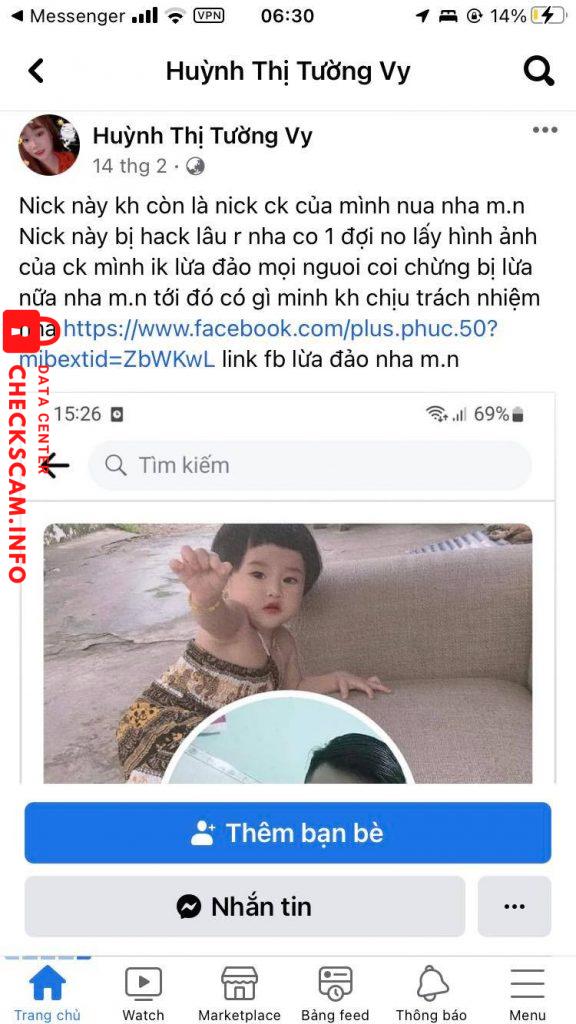Open the hamburger Menu tab
The height and width of the screenshot is (1024, 576).
pyautogui.click(x=528, y=993)
